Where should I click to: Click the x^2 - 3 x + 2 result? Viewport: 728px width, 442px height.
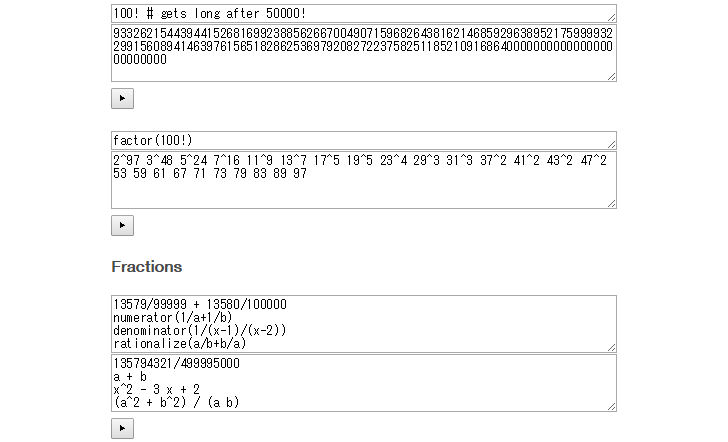156,390
